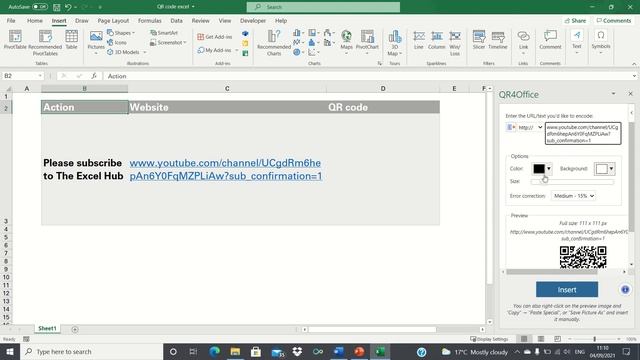Viewport: 640px width, 360px height.
Task: Click Get Add-ins
Action: (215, 37)
